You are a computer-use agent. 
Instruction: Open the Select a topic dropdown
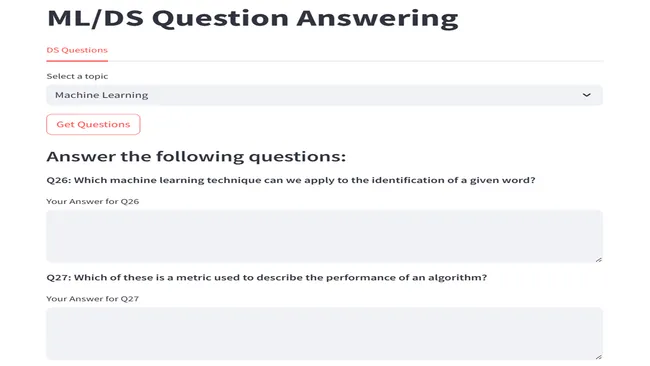click(324, 95)
